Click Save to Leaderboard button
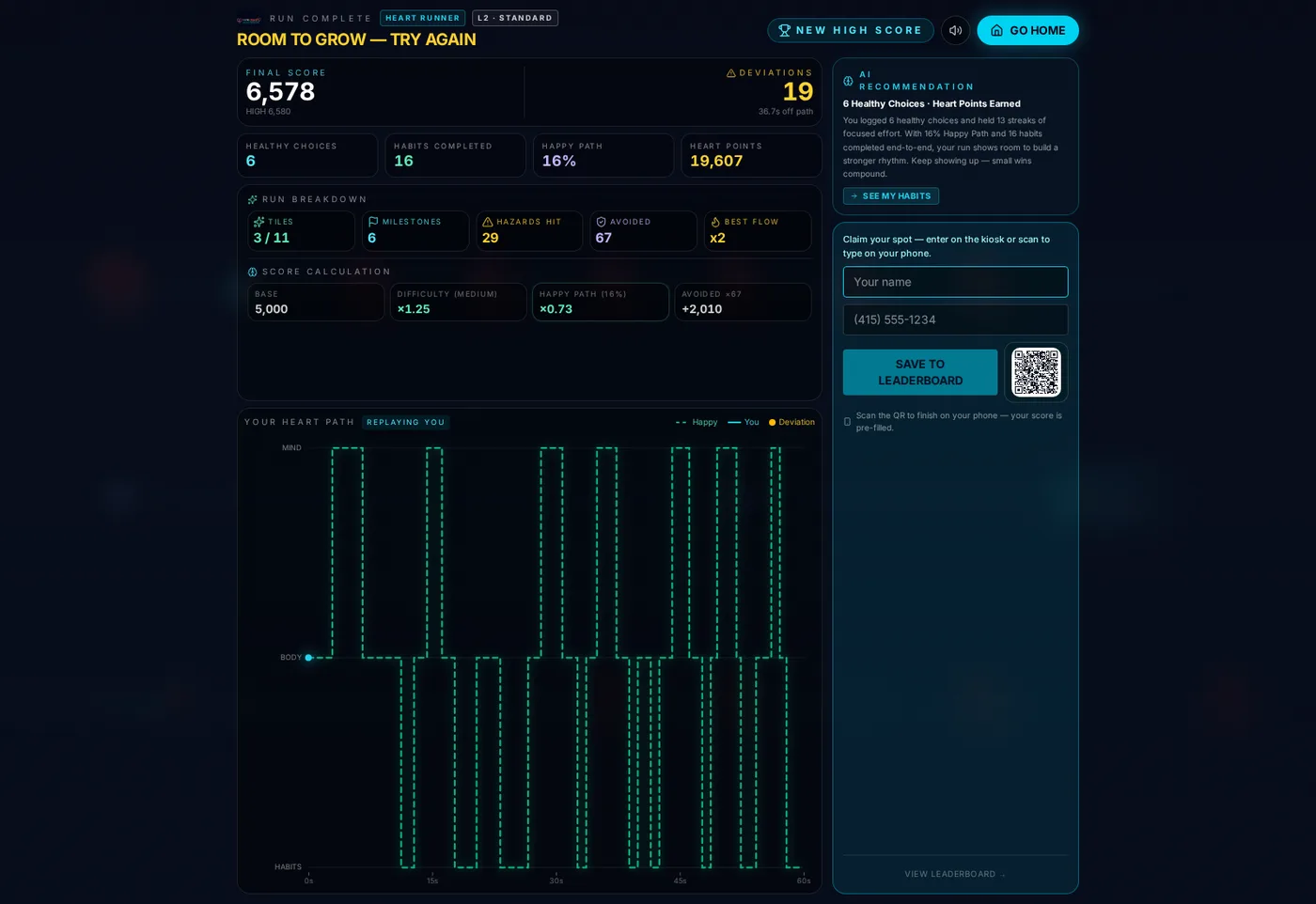This screenshot has height=904, width=1316. pos(920,372)
